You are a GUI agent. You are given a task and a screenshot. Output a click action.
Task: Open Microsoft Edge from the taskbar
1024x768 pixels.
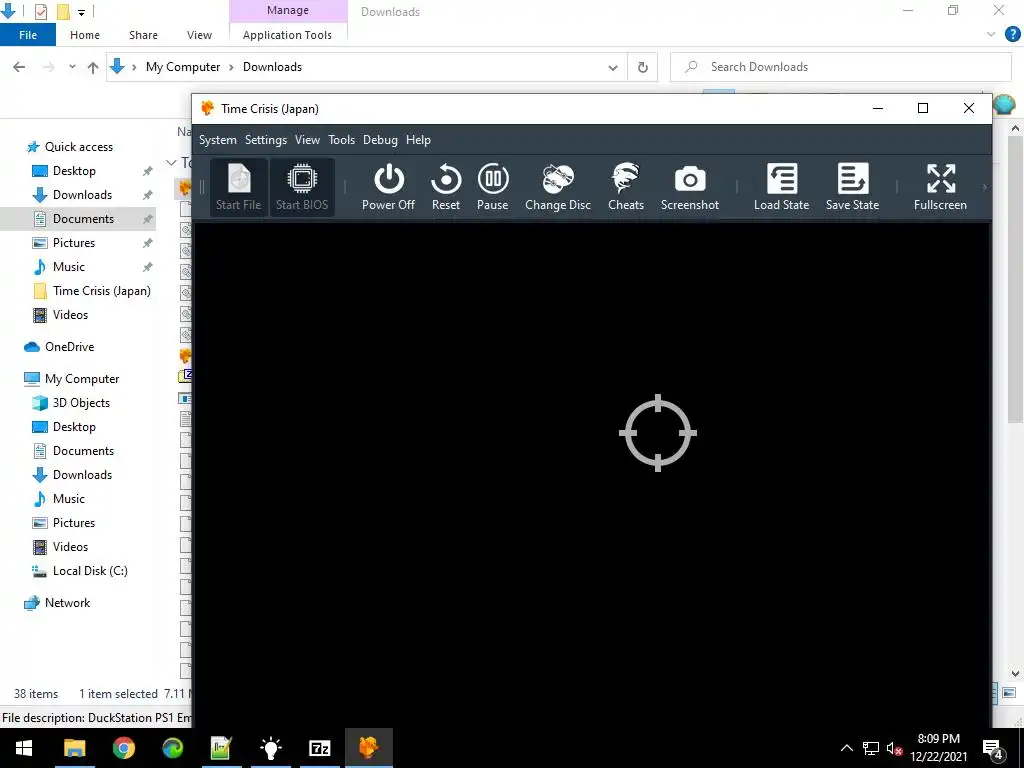[x=172, y=748]
